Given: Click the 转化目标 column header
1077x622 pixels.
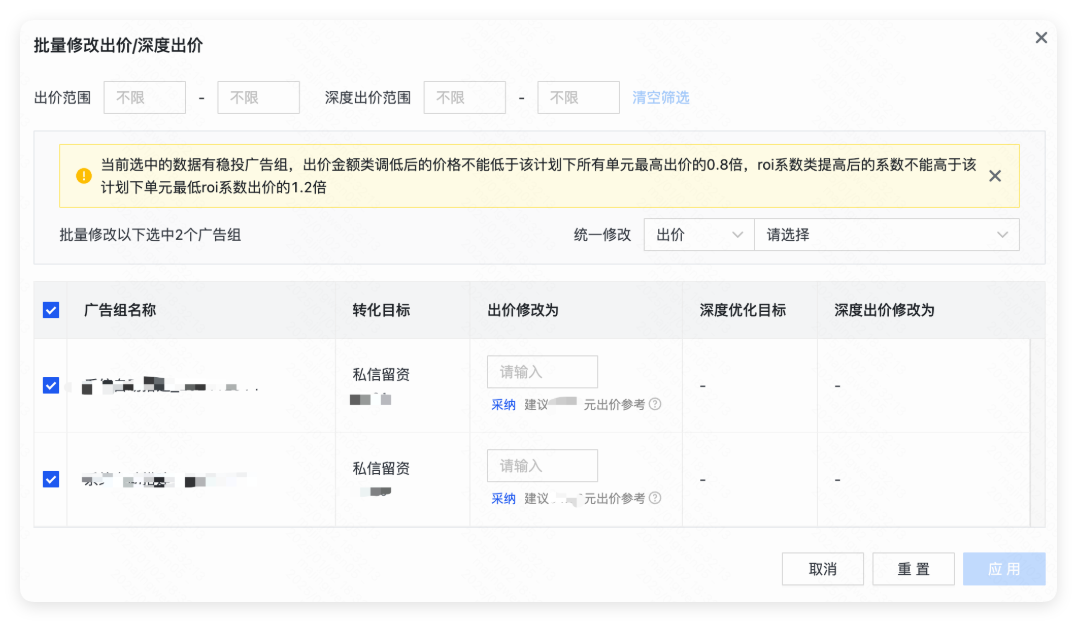Looking at the screenshot, I should pos(381,310).
